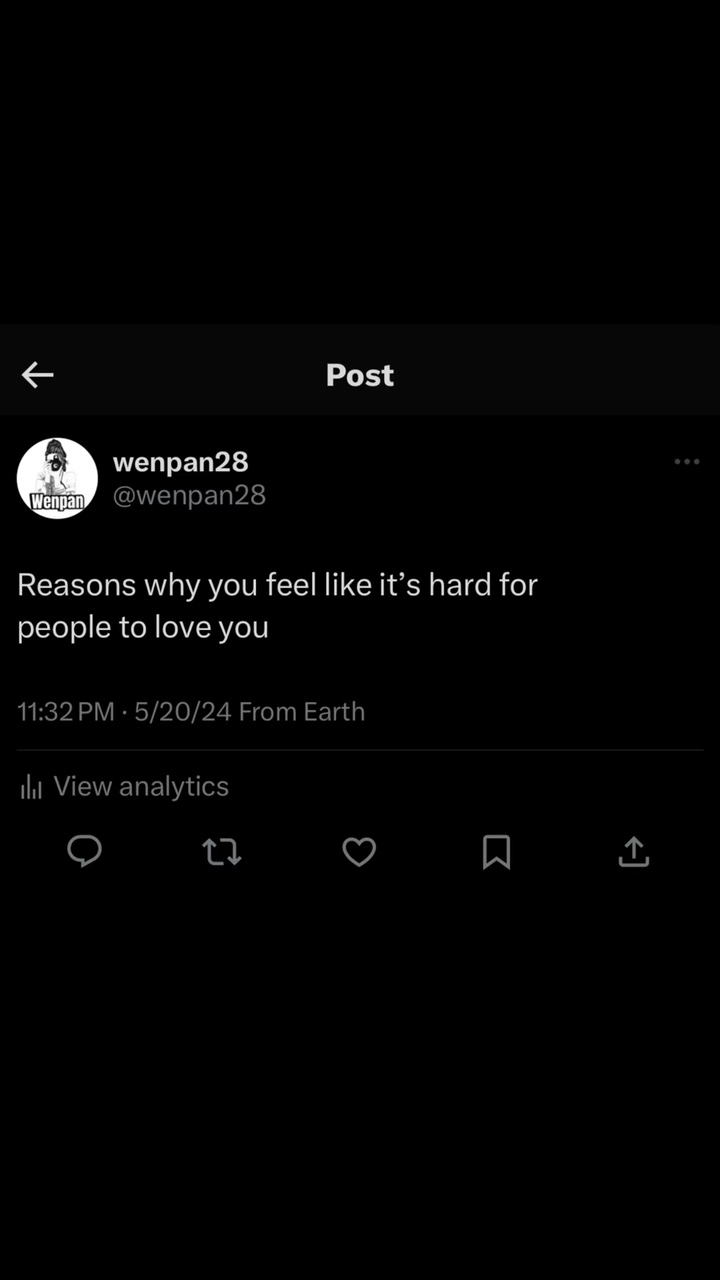Reply to the post via speech bubble
Screen dimensions: 720x1280
click(x=84, y=852)
